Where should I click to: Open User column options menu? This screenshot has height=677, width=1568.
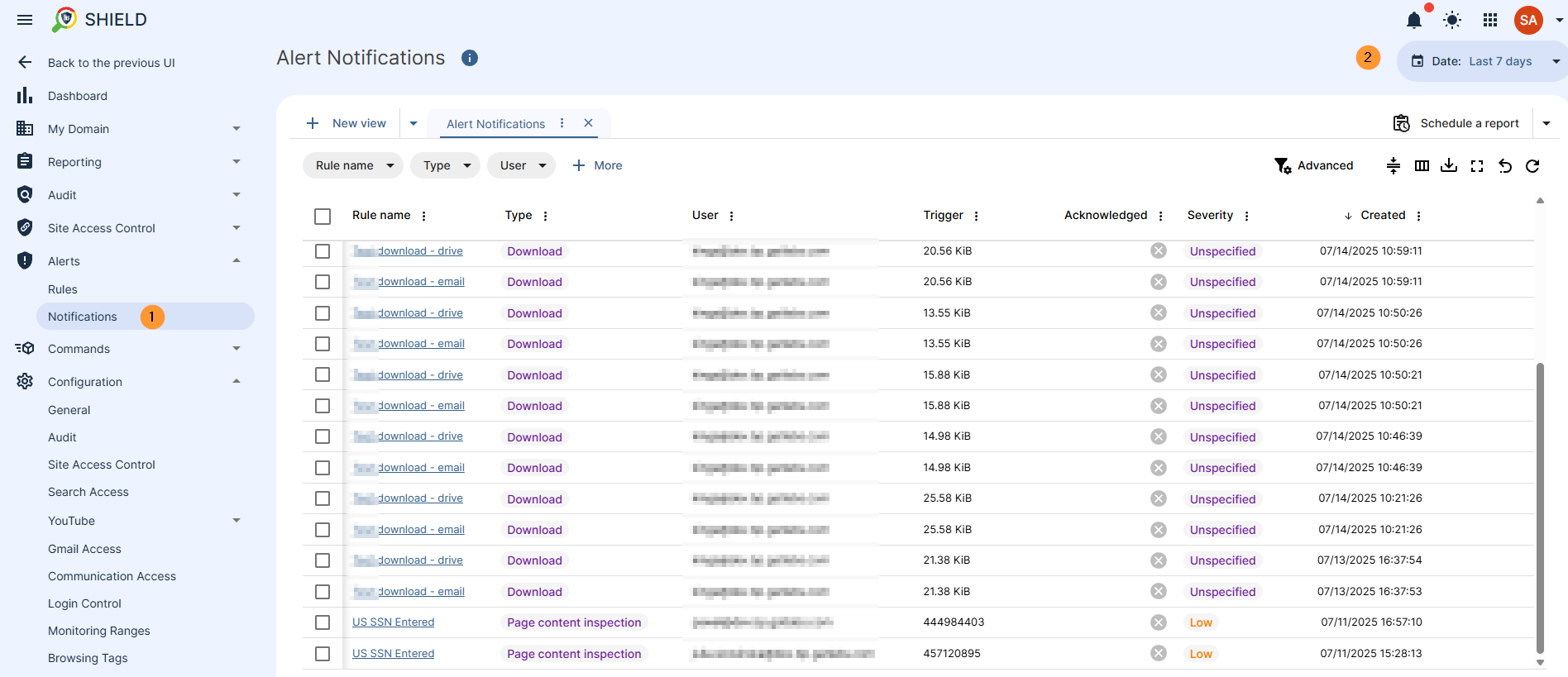(732, 216)
